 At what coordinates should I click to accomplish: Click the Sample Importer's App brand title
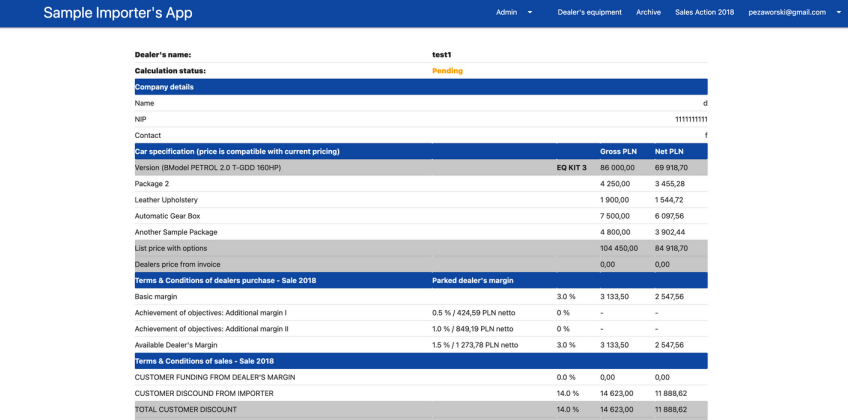[x=118, y=13]
